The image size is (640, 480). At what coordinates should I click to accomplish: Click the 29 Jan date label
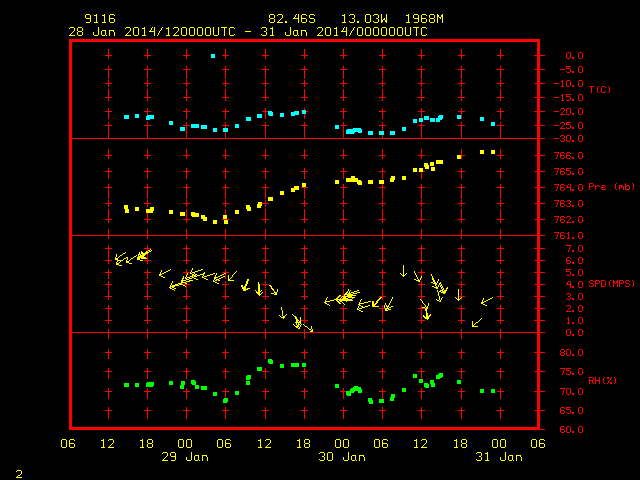tap(185, 457)
